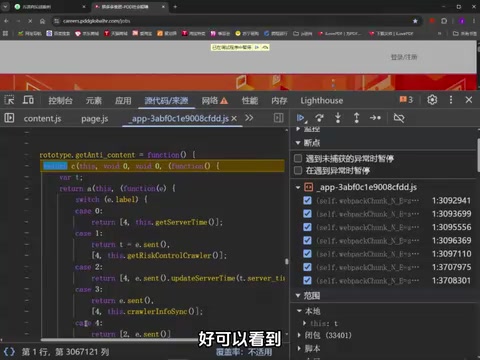Click the code editor vertical scrollbar thumb

287,261
